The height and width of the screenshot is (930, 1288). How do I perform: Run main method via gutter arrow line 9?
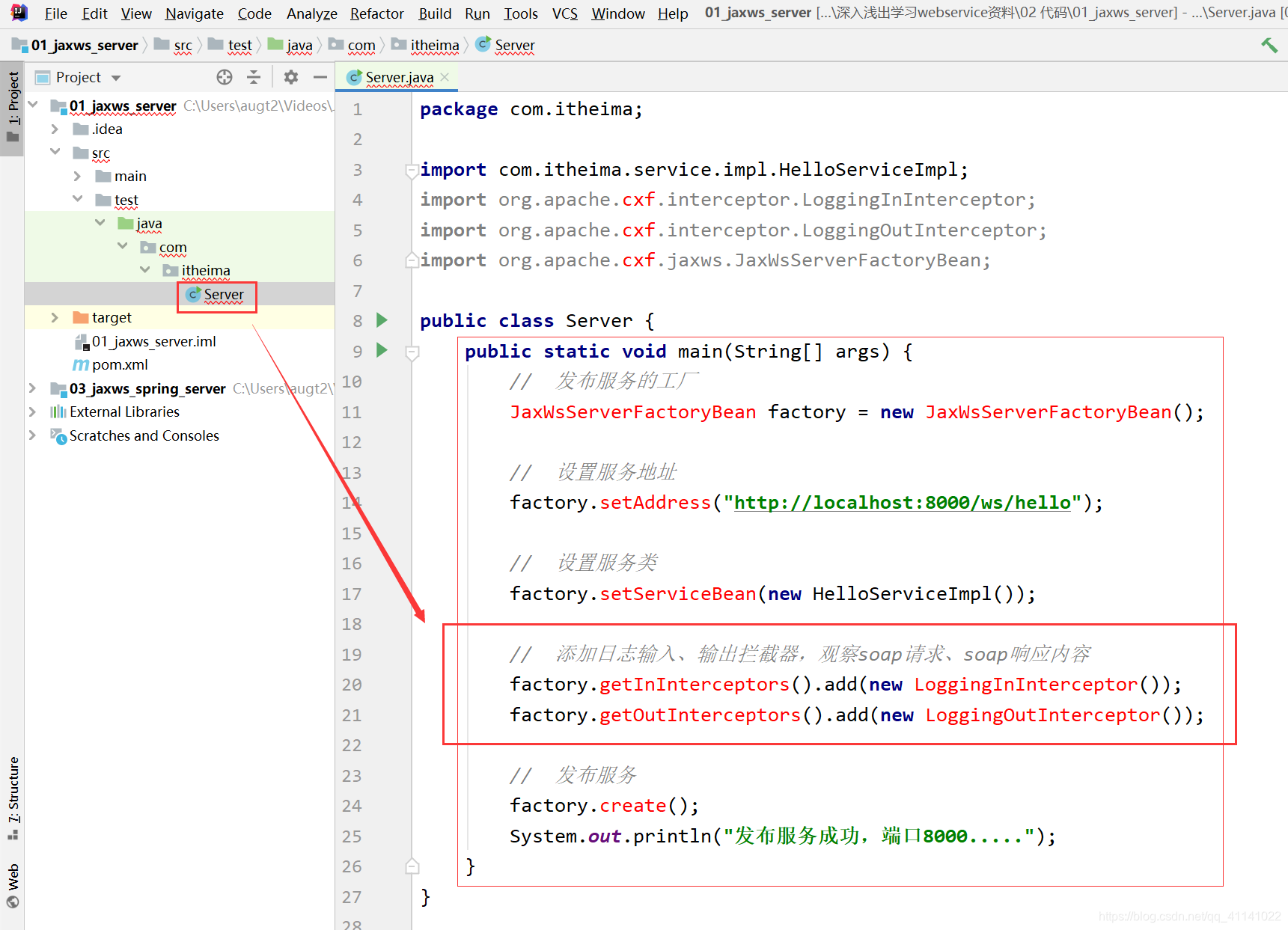[x=382, y=350]
